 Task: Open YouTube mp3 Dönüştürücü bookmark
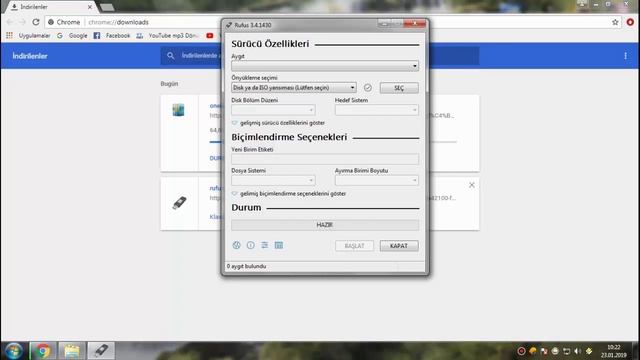[168, 36]
